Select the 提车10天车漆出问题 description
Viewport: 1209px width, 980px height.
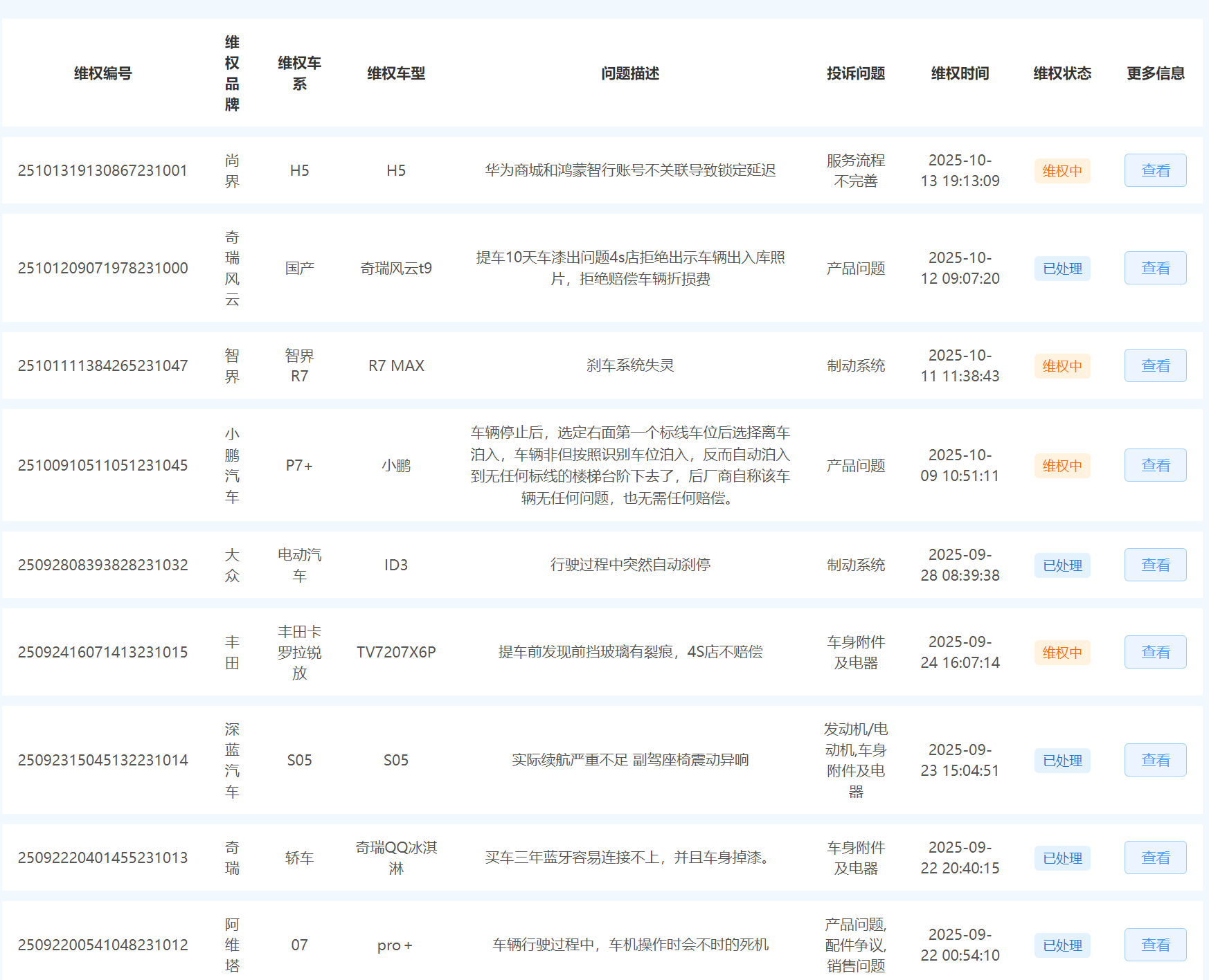(x=630, y=268)
